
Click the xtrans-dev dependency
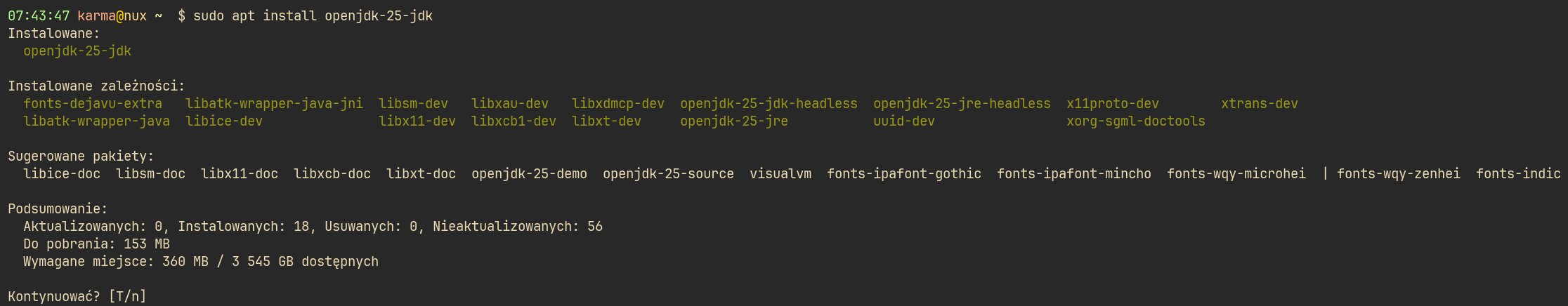[1259, 104]
